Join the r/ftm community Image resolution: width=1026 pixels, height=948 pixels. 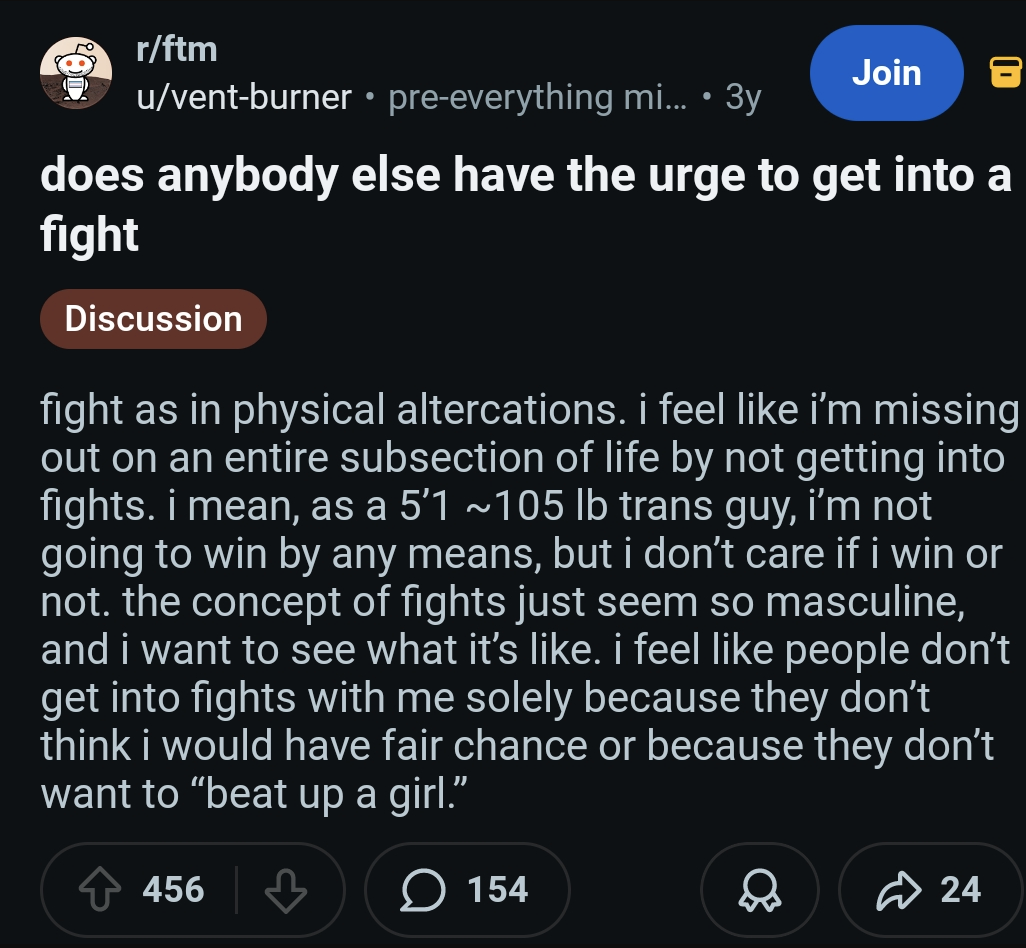tap(886, 73)
